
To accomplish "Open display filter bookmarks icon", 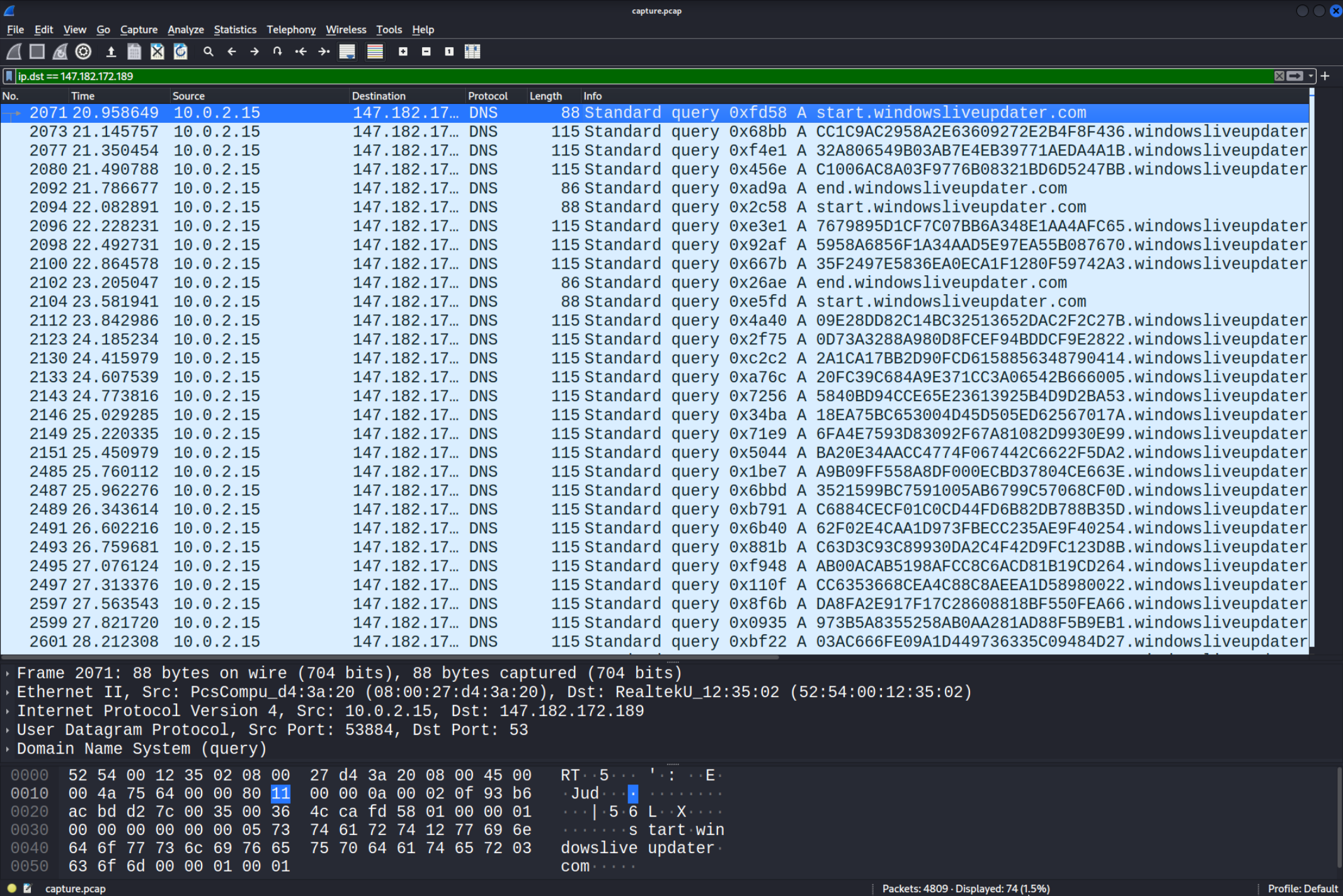I will point(9,76).
